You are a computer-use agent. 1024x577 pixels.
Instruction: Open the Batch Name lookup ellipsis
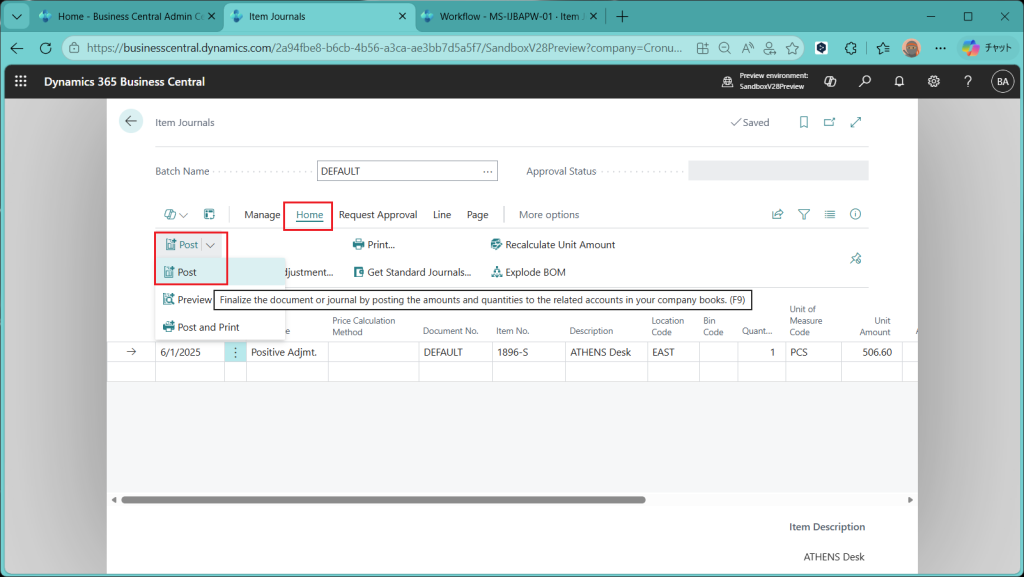(x=487, y=171)
